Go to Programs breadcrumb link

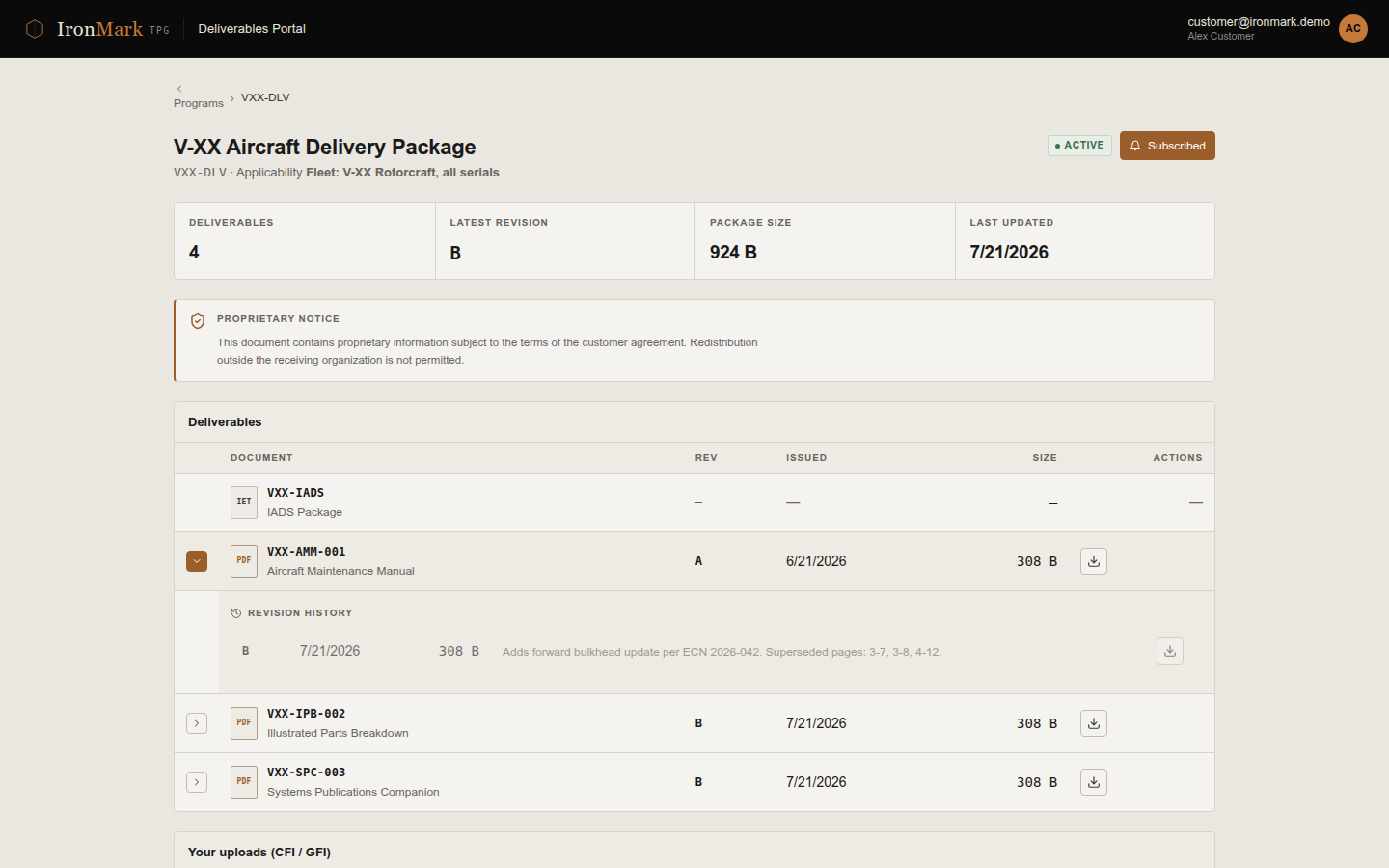[x=199, y=103]
